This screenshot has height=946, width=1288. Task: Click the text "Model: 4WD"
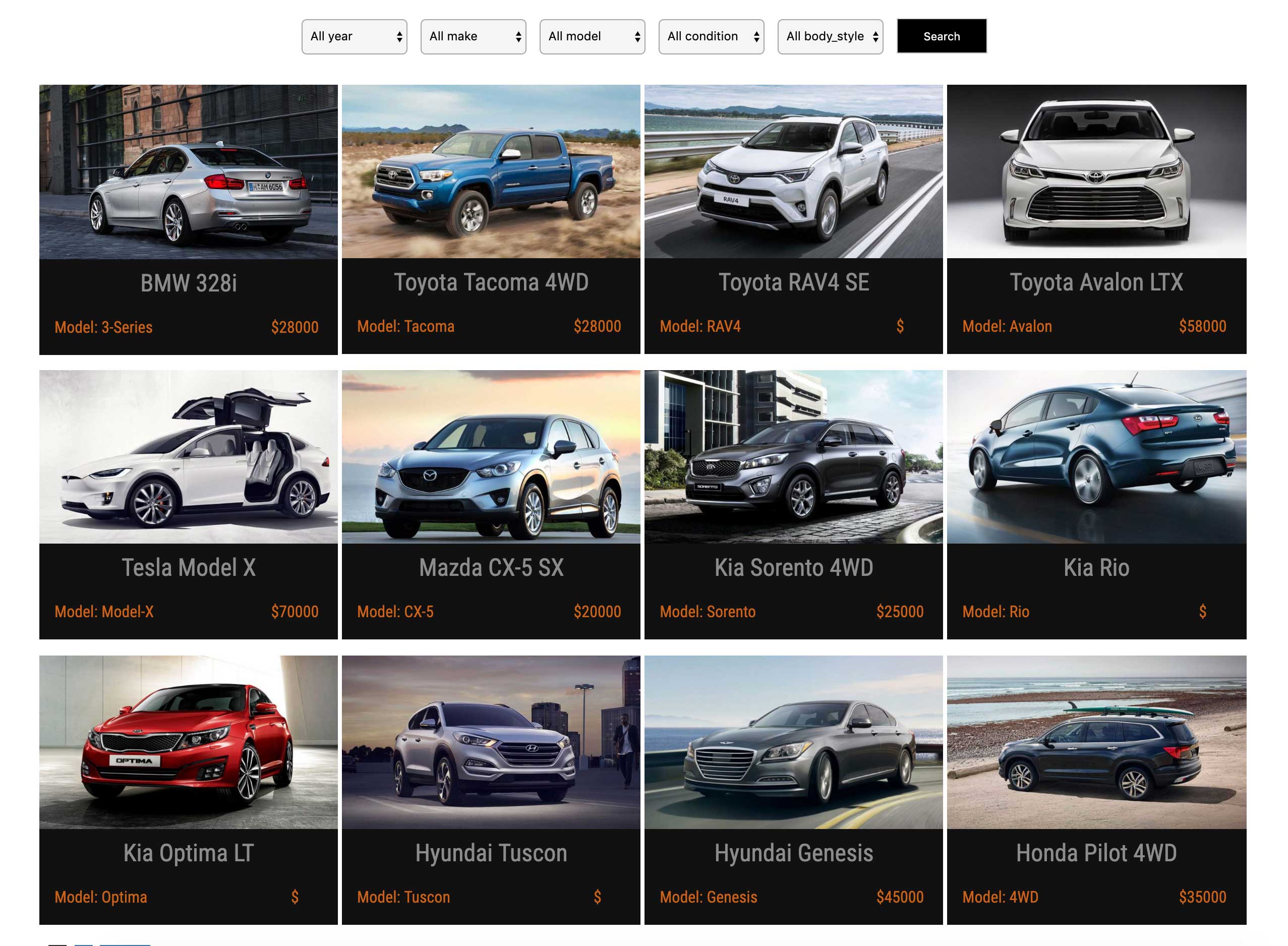tap(1000, 897)
